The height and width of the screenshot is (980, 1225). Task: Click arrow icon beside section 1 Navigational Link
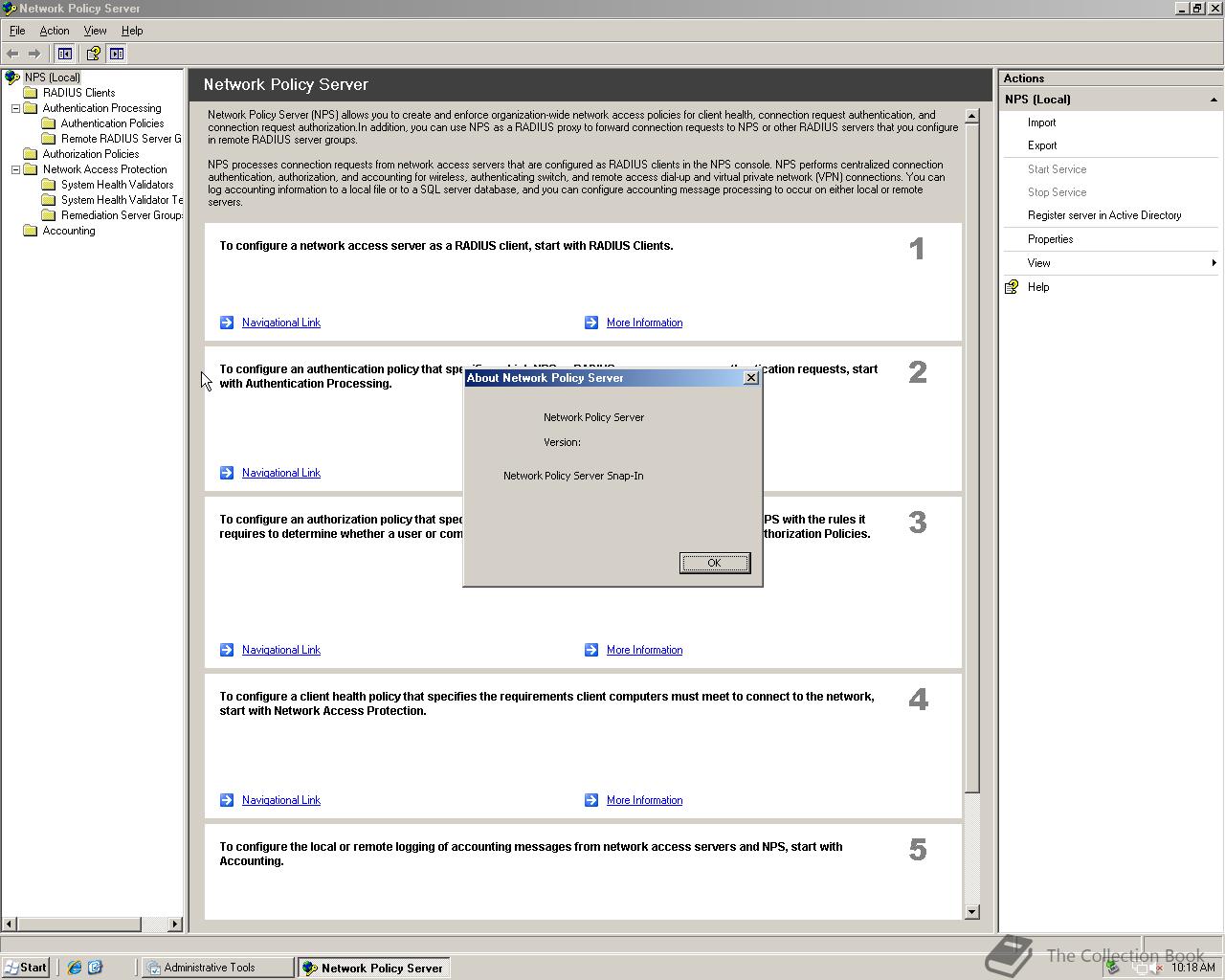point(227,323)
